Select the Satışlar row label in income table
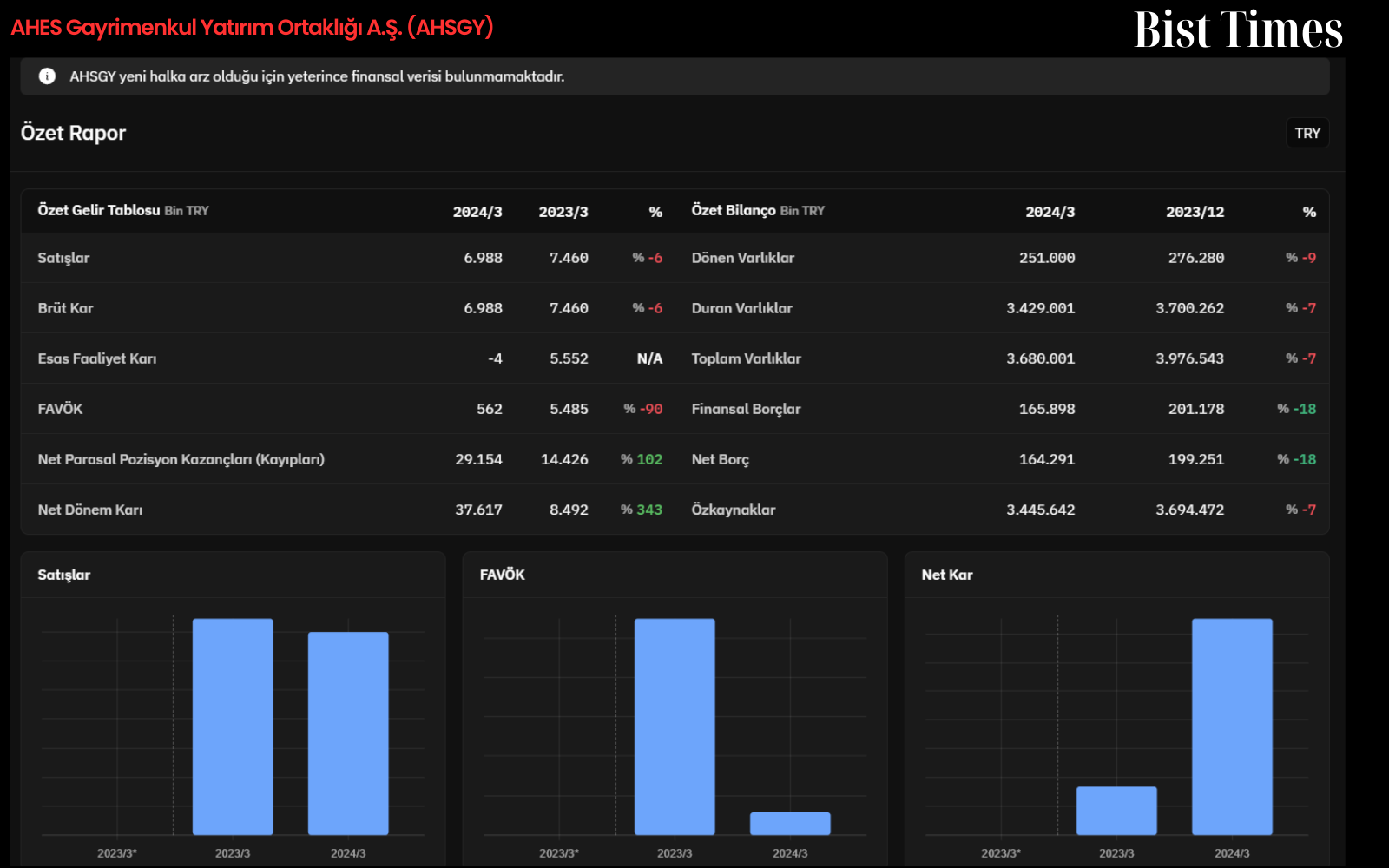The width and height of the screenshot is (1389, 868). (63, 258)
